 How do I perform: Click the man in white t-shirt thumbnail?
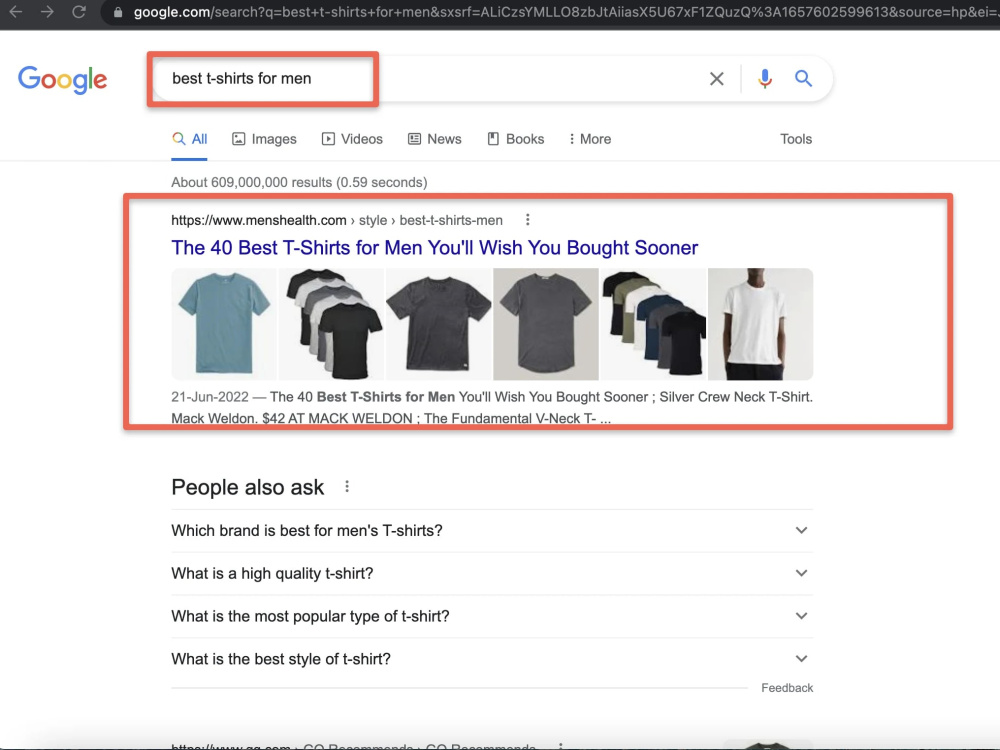point(760,324)
